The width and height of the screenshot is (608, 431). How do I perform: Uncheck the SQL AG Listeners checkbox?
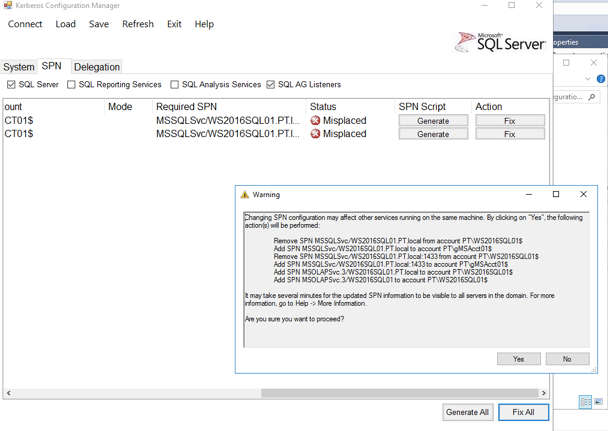coord(270,85)
